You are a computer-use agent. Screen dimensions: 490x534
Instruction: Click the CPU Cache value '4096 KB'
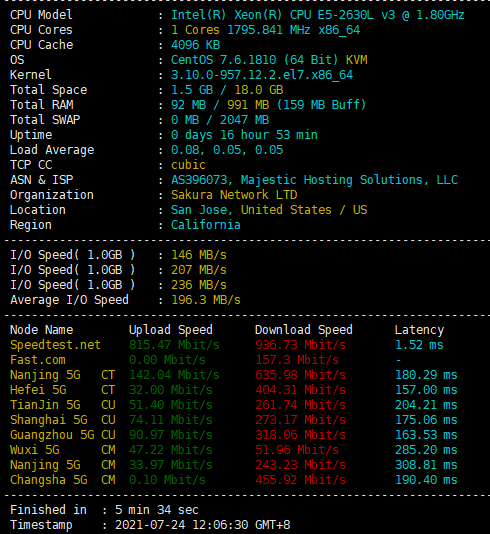pos(195,45)
